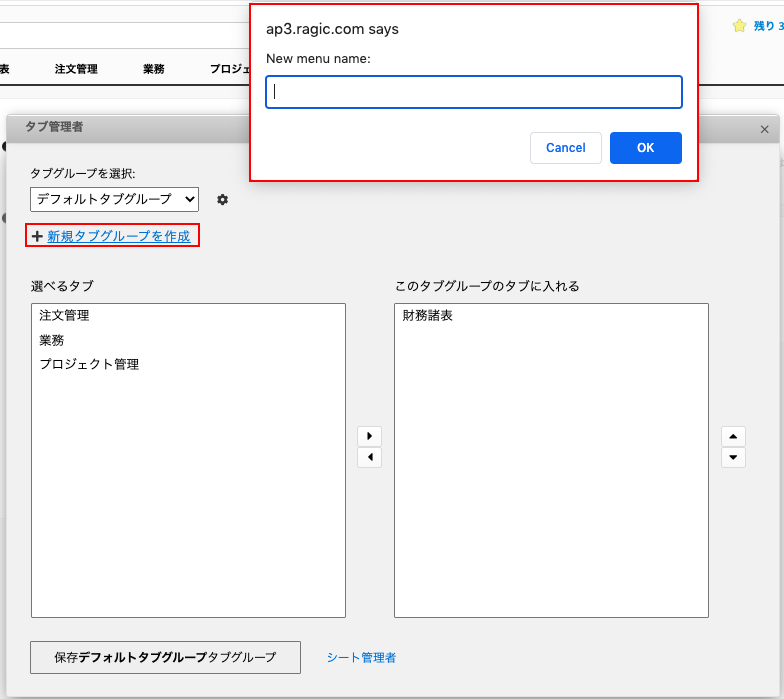Select 注文管理 in the 選べるタブ list
The image size is (784, 699).
(x=64, y=316)
